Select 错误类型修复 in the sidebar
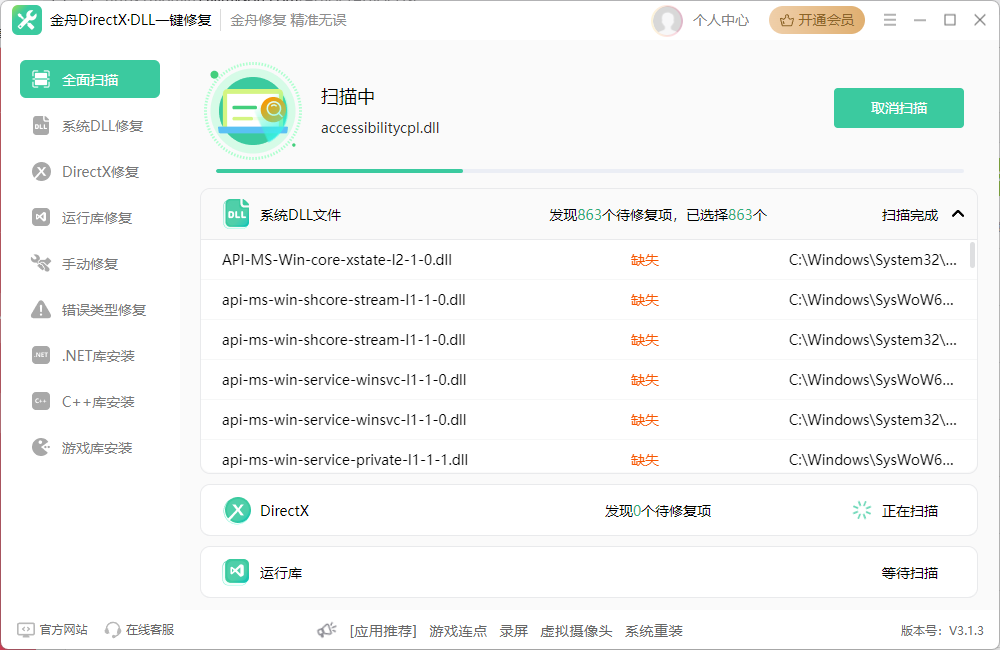Viewport: 1000px width, 650px height. click(x=90, y=309)
